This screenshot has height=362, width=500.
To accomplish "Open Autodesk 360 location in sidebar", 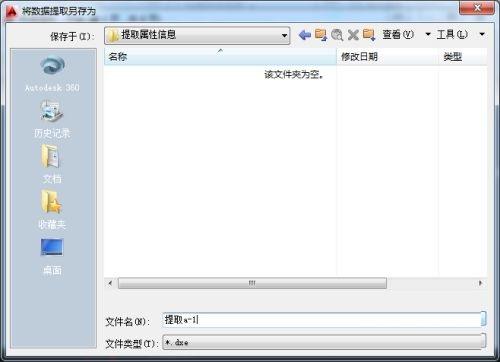I will [52, 74].
